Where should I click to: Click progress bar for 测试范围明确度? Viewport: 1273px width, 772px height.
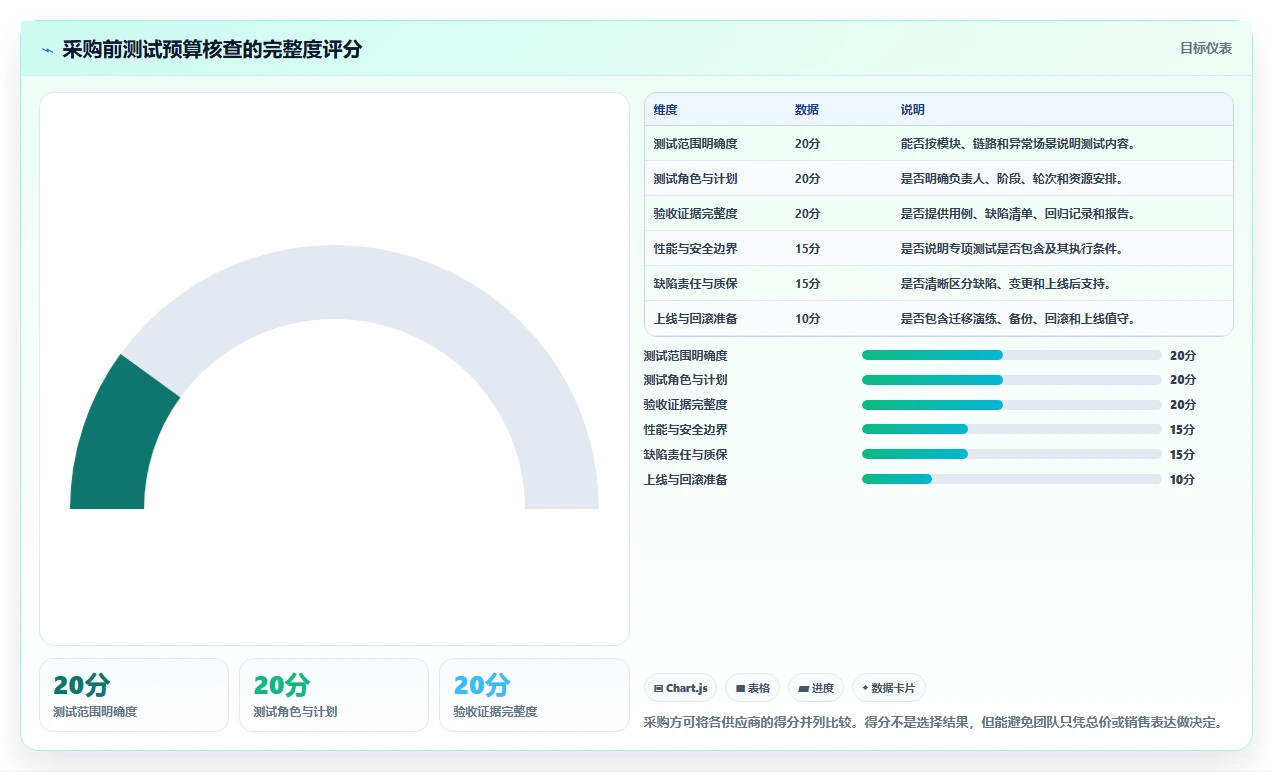pos(1012,355)
